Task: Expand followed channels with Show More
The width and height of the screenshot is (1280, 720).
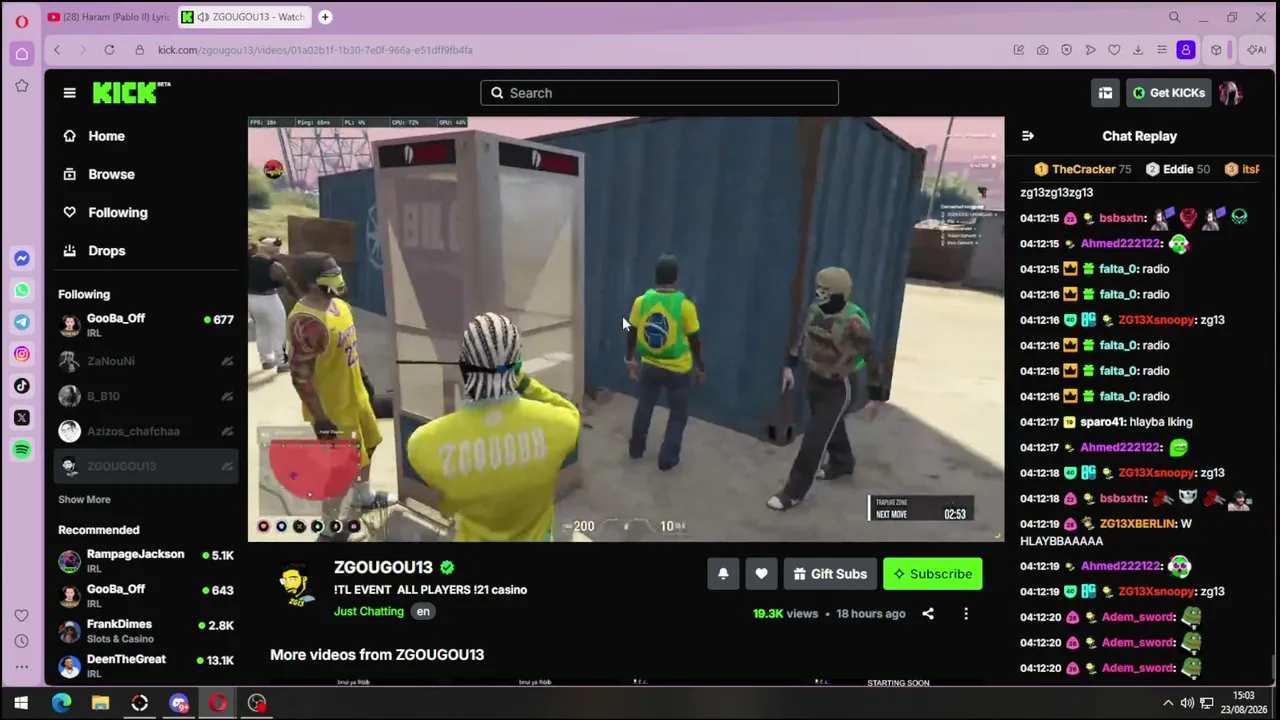Action: click(x=84, y=500)
